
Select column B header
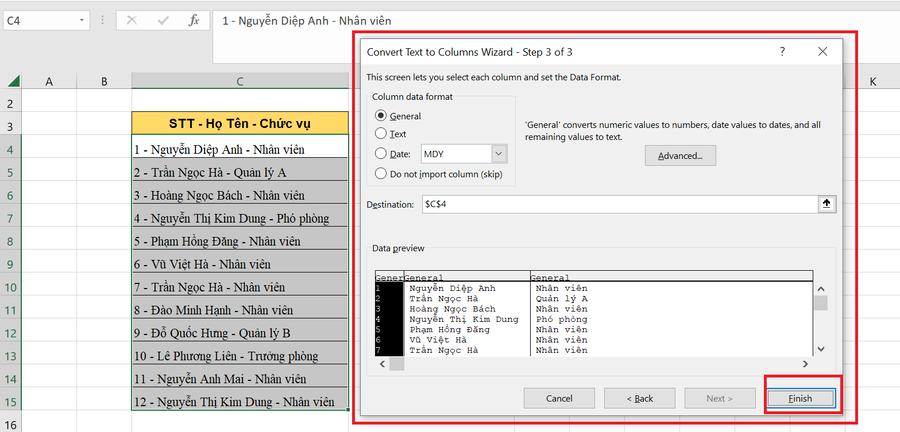coord(104,81)
